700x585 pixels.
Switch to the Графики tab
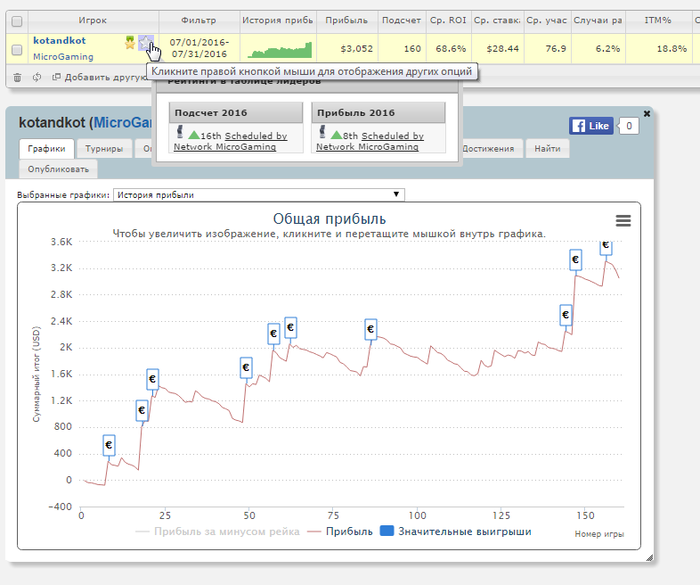[46, 149]
